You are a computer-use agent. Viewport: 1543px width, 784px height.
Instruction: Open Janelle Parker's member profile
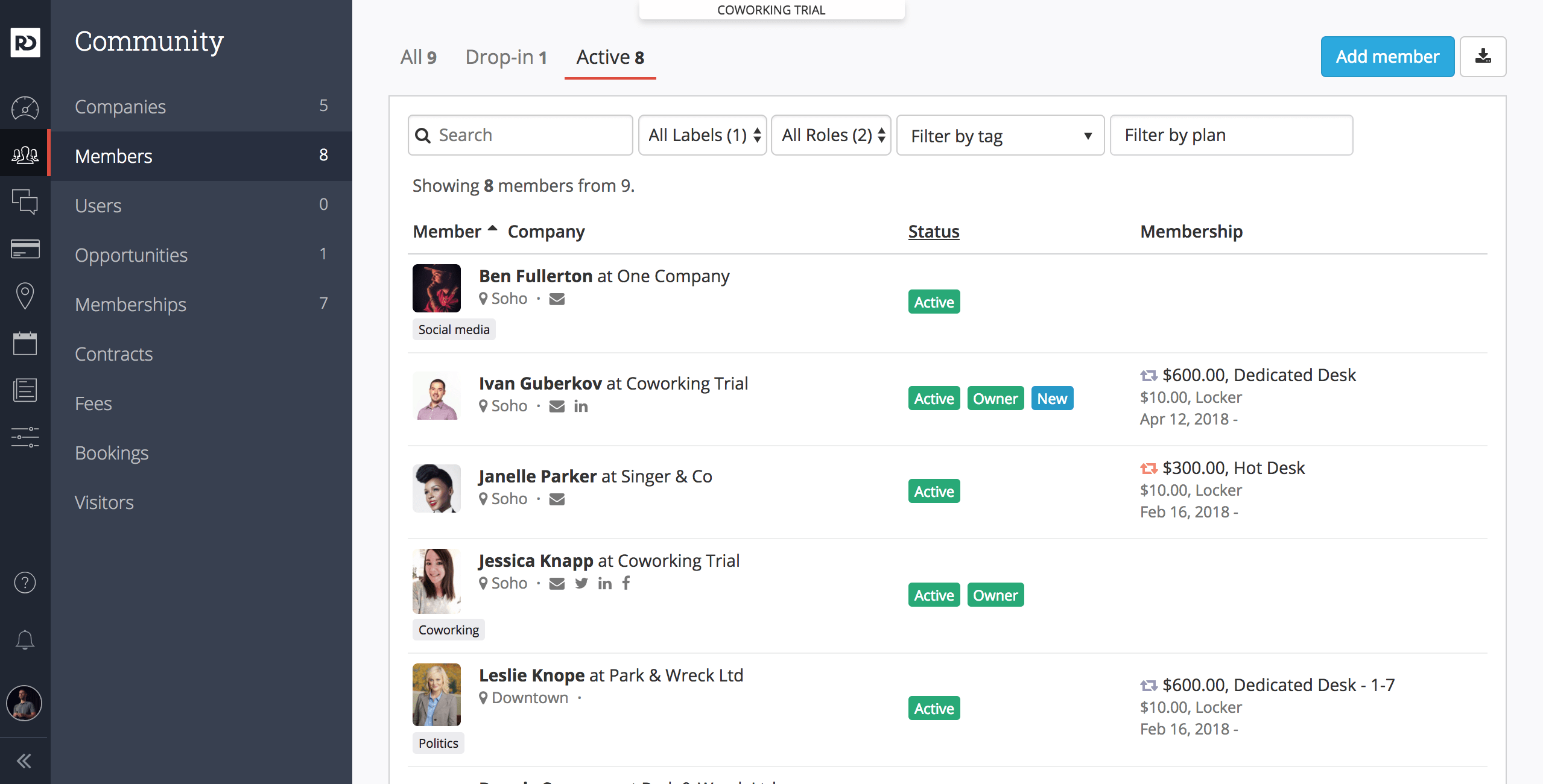tap(537, 476)
